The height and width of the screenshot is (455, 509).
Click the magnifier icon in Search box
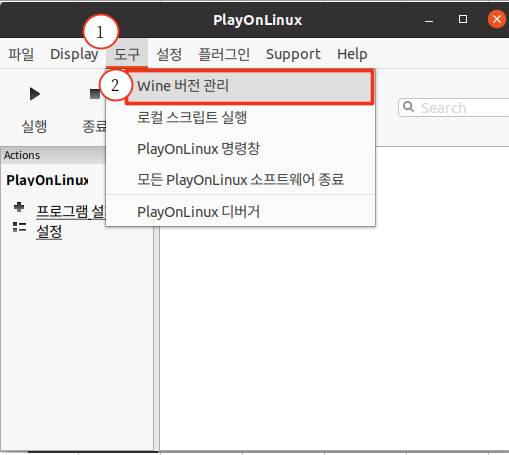coord(408,107)
